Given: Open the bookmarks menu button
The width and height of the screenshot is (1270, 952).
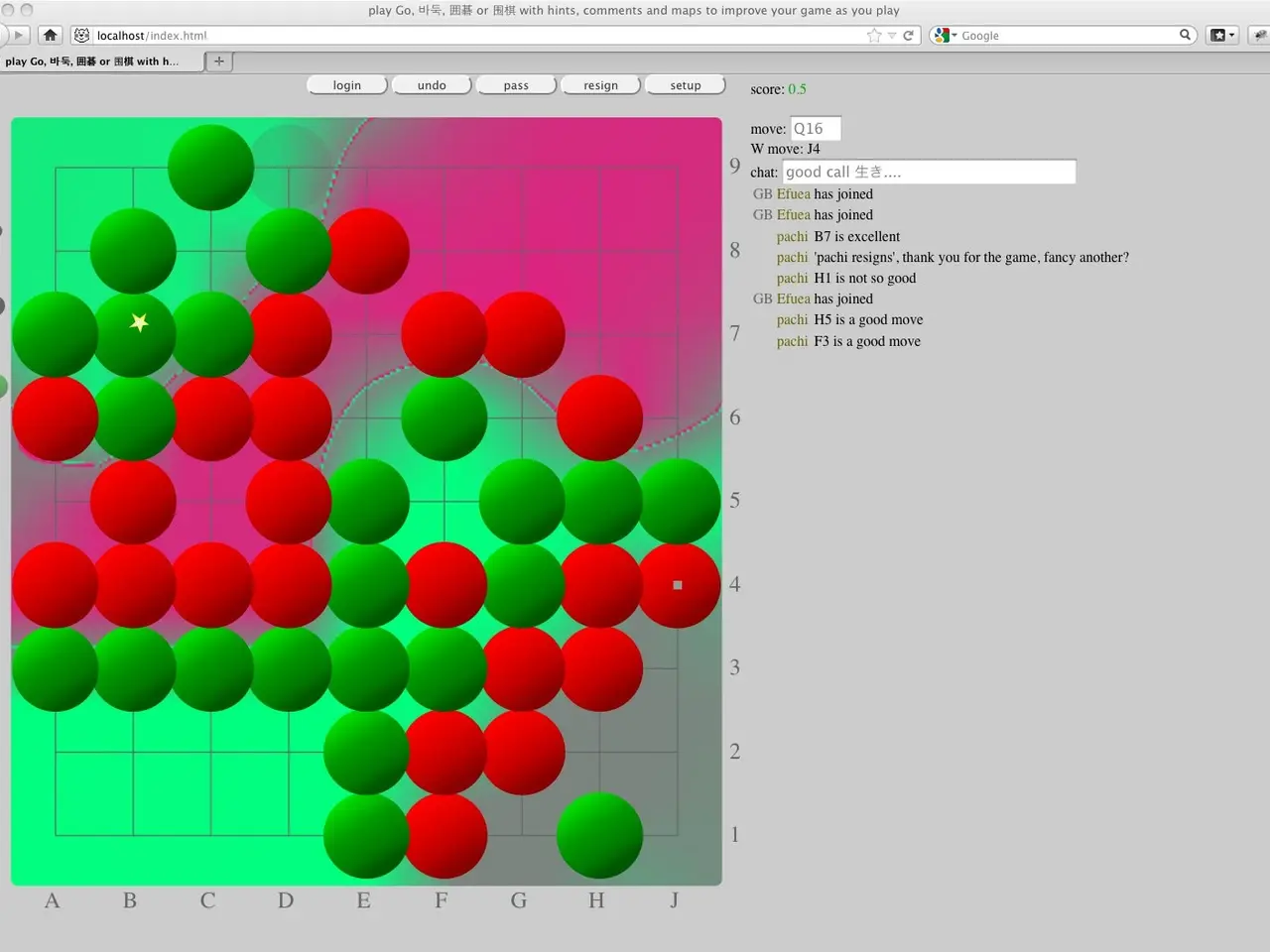Looking at the screenshot, I should point(1222,35).
